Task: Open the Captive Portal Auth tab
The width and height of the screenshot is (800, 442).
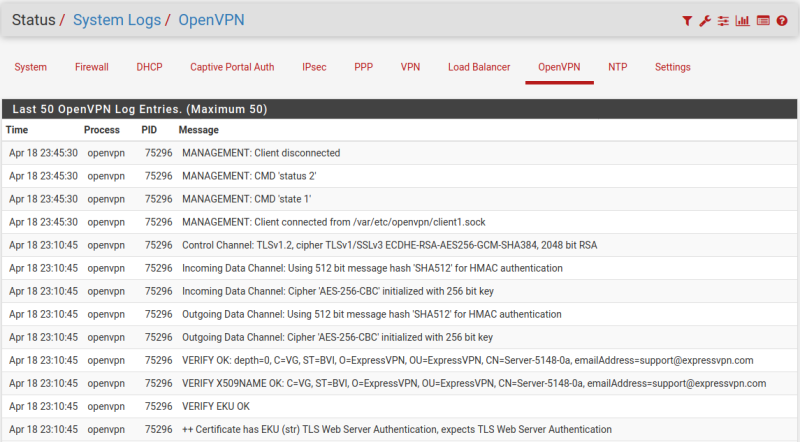Action: pyautogui.click(x=232, y=67)
